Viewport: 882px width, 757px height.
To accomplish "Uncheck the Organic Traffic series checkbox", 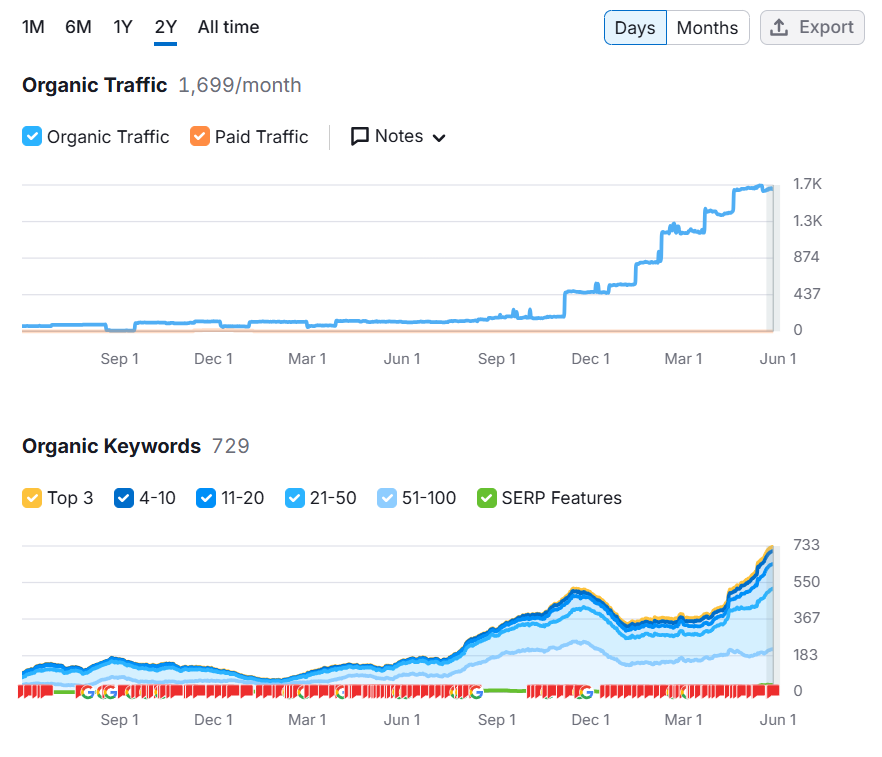I will tap(32, 137).
